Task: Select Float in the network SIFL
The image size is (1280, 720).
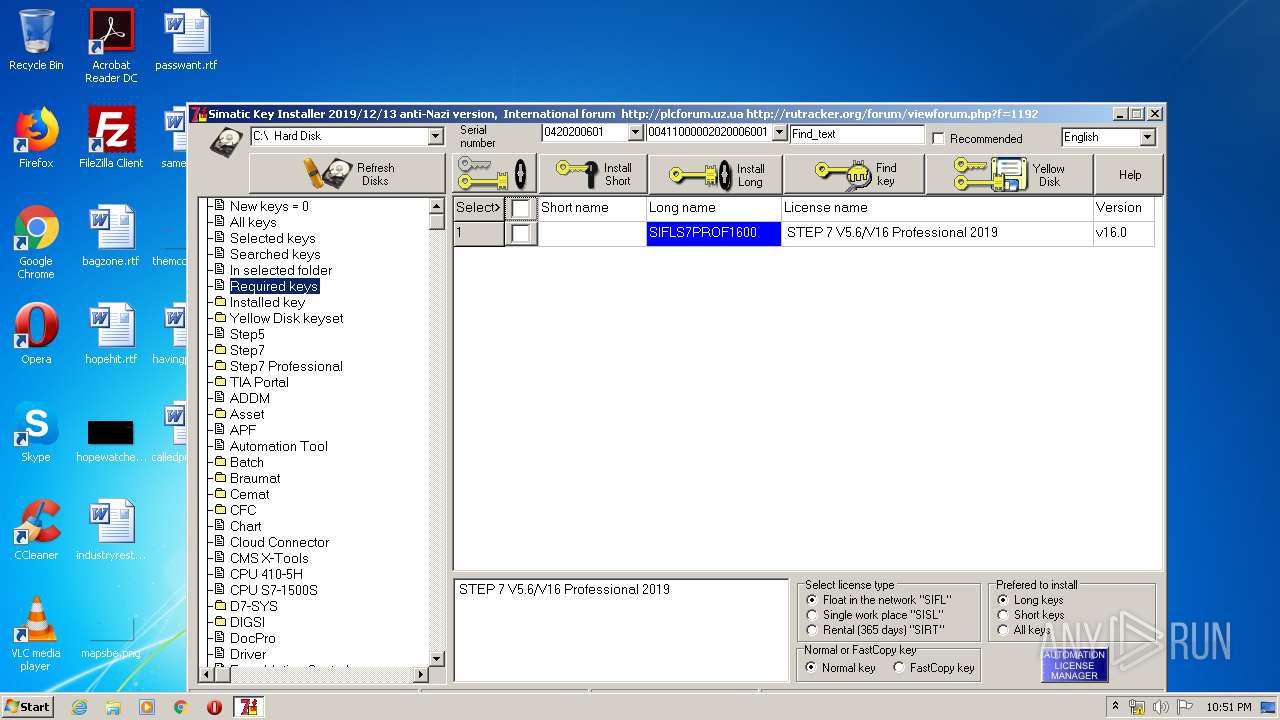Action: pyautogui.click(x=812, y=600)
